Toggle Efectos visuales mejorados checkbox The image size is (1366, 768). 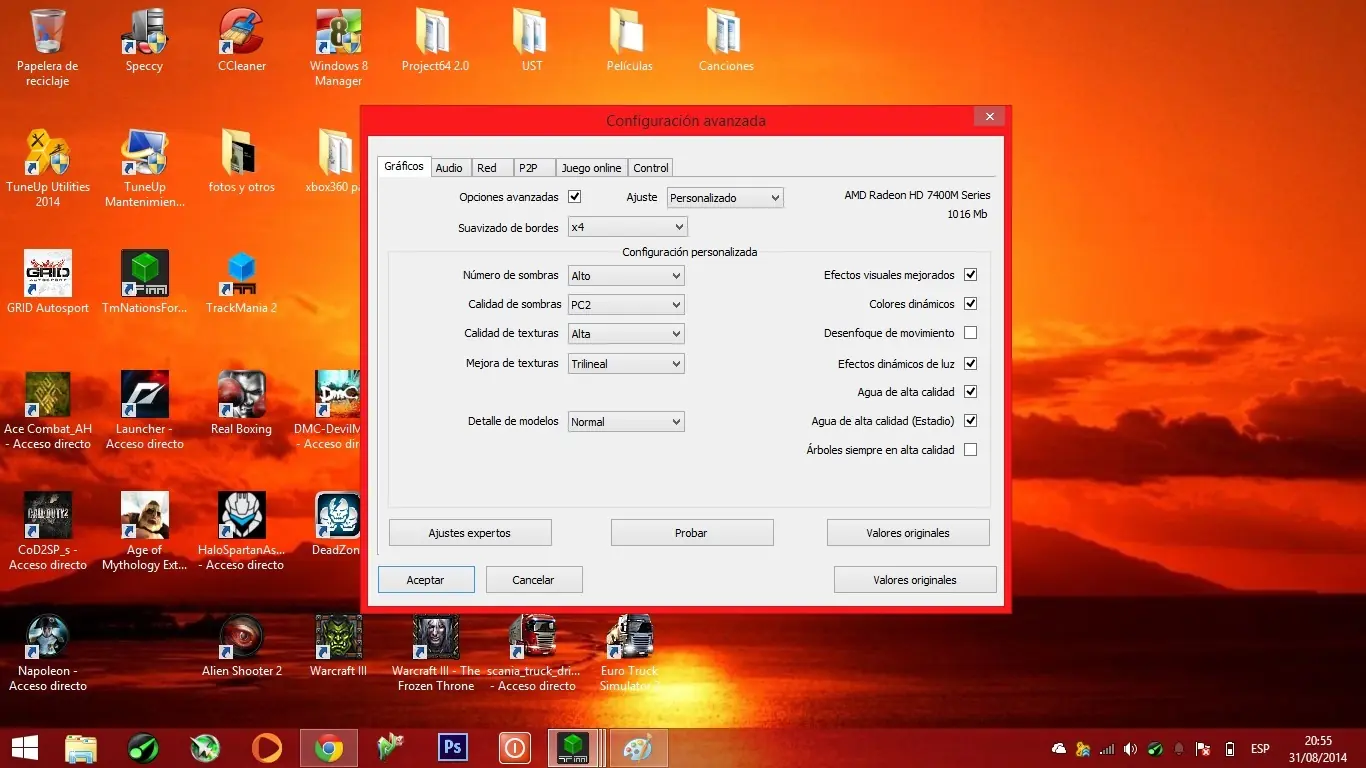[x=970, y=275]
